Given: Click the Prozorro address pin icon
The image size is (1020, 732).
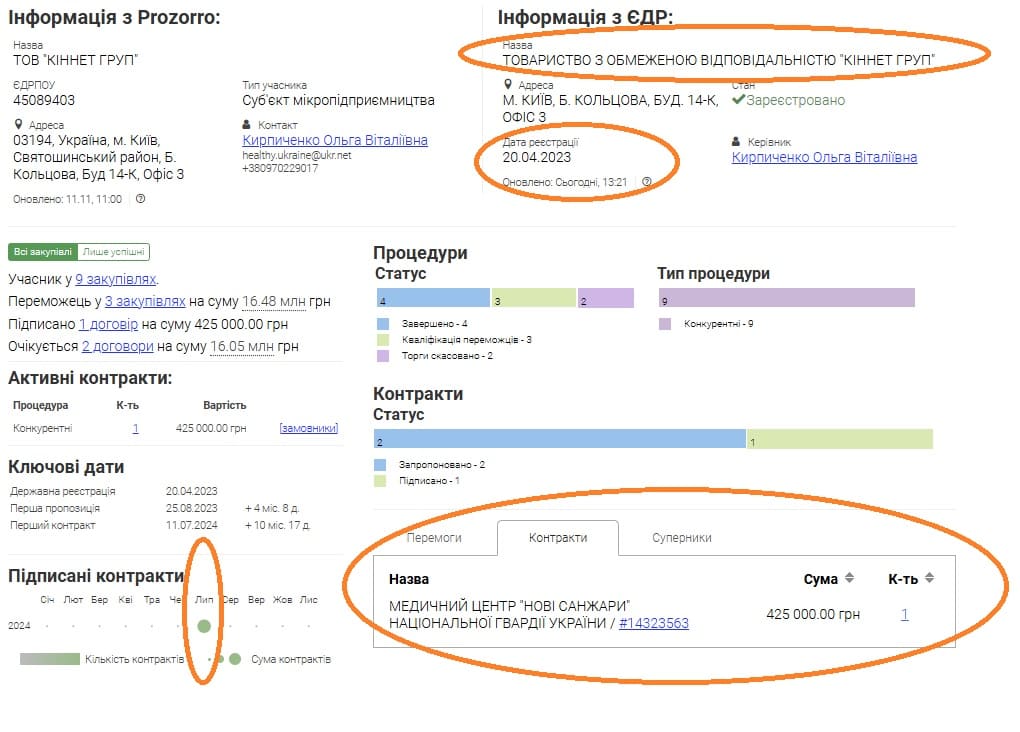Looking at the screenshot, I should coord(19,125).
